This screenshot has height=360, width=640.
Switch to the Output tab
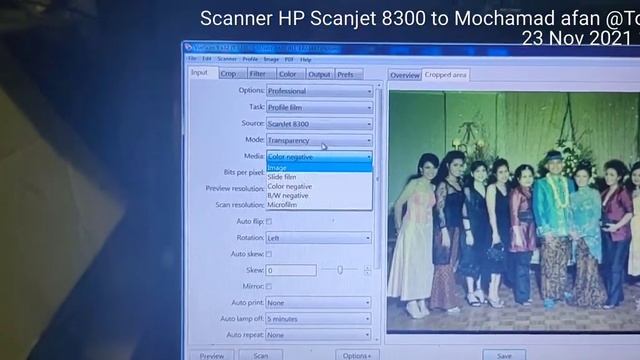pyautogui.click(x=319, y=74)
